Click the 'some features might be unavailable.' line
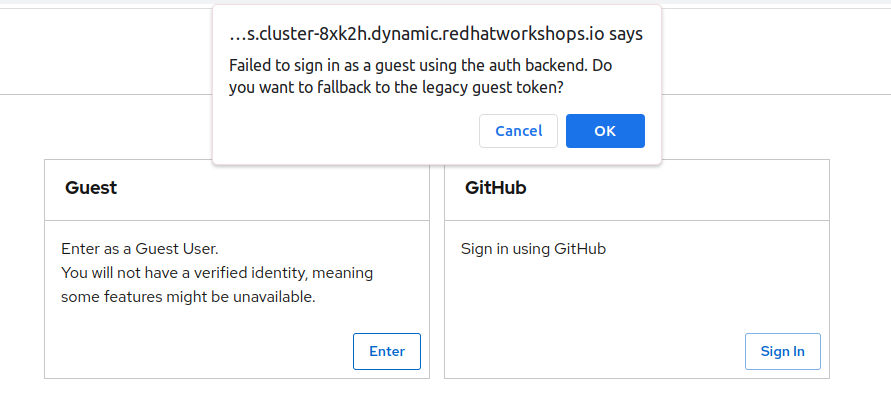Image resolution: width=891 pixels, height=395 pixels. (188, 297)
